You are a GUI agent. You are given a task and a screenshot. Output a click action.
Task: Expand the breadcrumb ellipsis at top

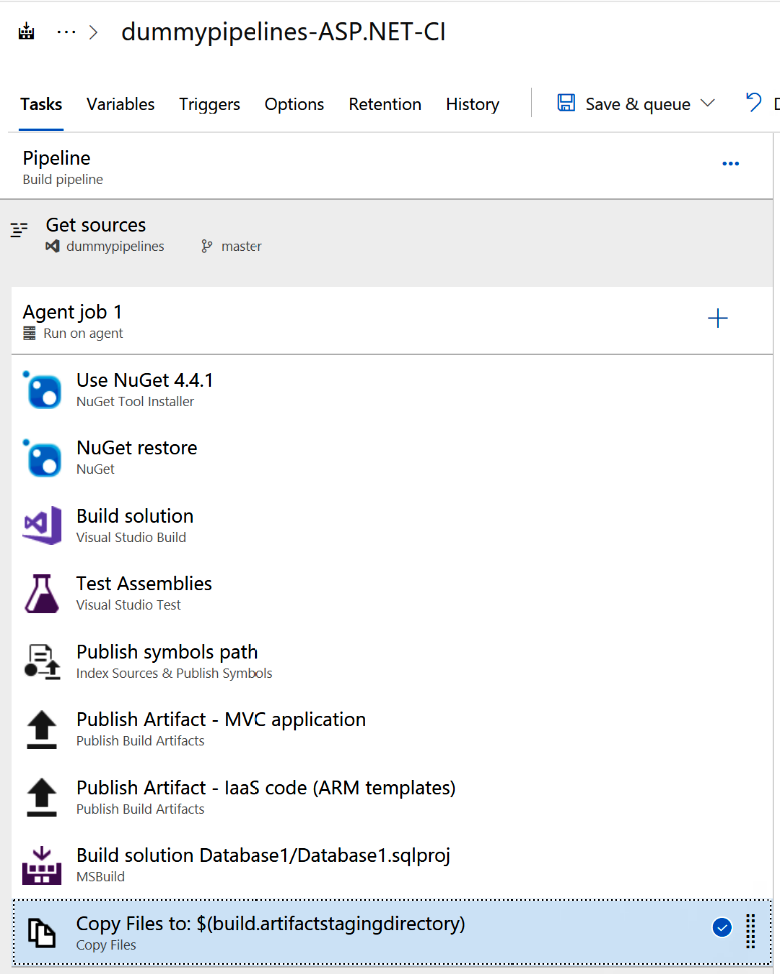tap(66, 32)
